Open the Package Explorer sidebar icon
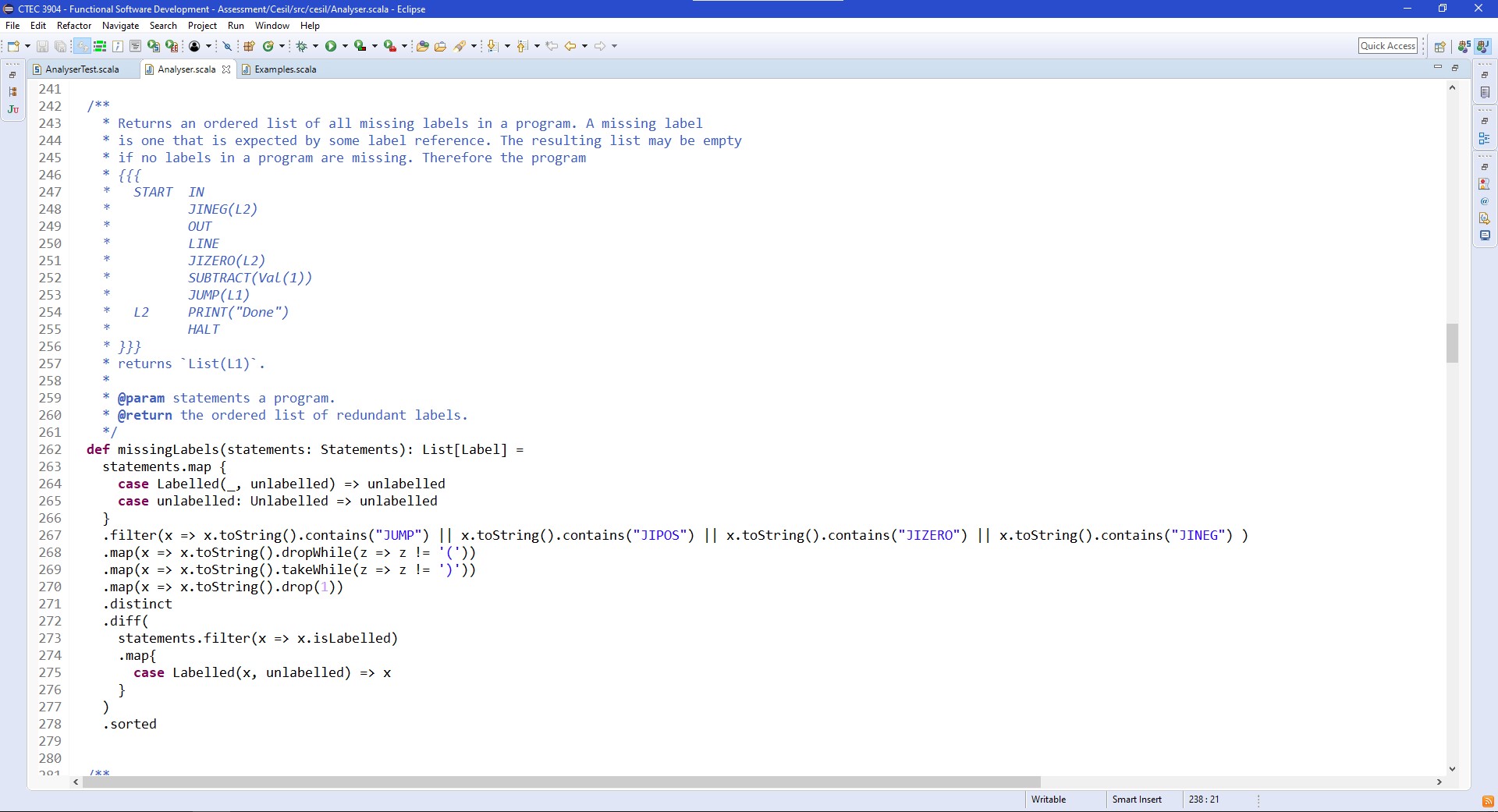Screen dimensions: 1498x812 click(x=12, y=92)
